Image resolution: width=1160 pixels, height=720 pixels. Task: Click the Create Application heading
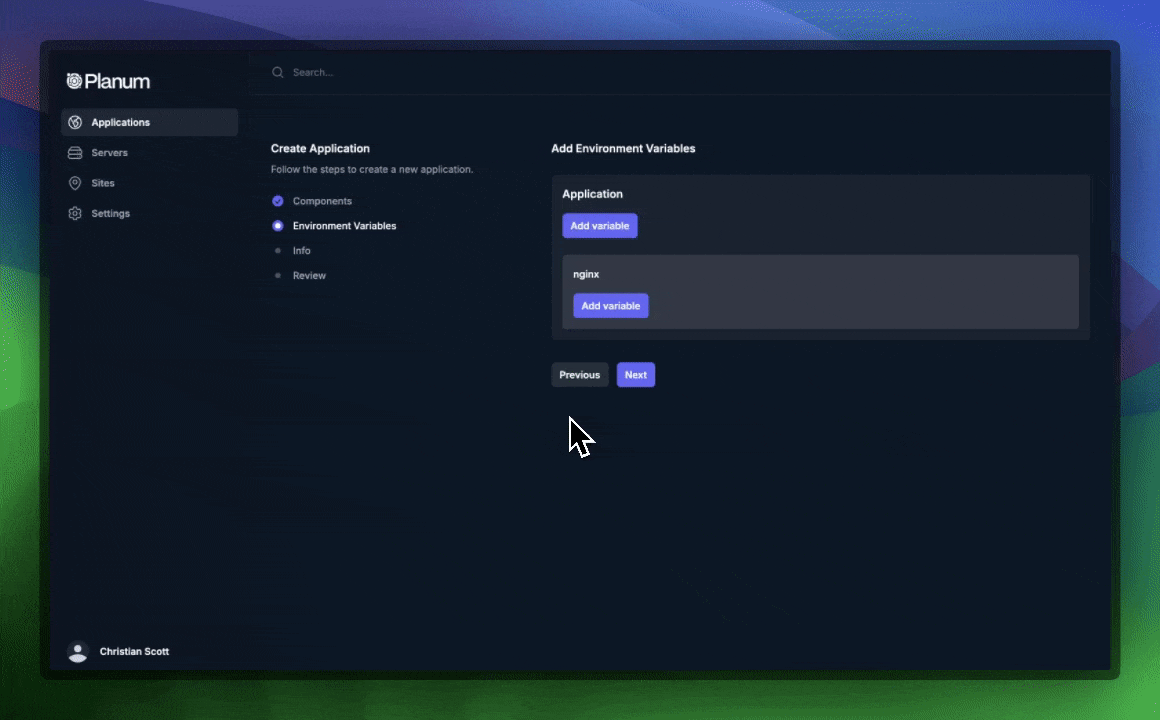tap(320, 148)
